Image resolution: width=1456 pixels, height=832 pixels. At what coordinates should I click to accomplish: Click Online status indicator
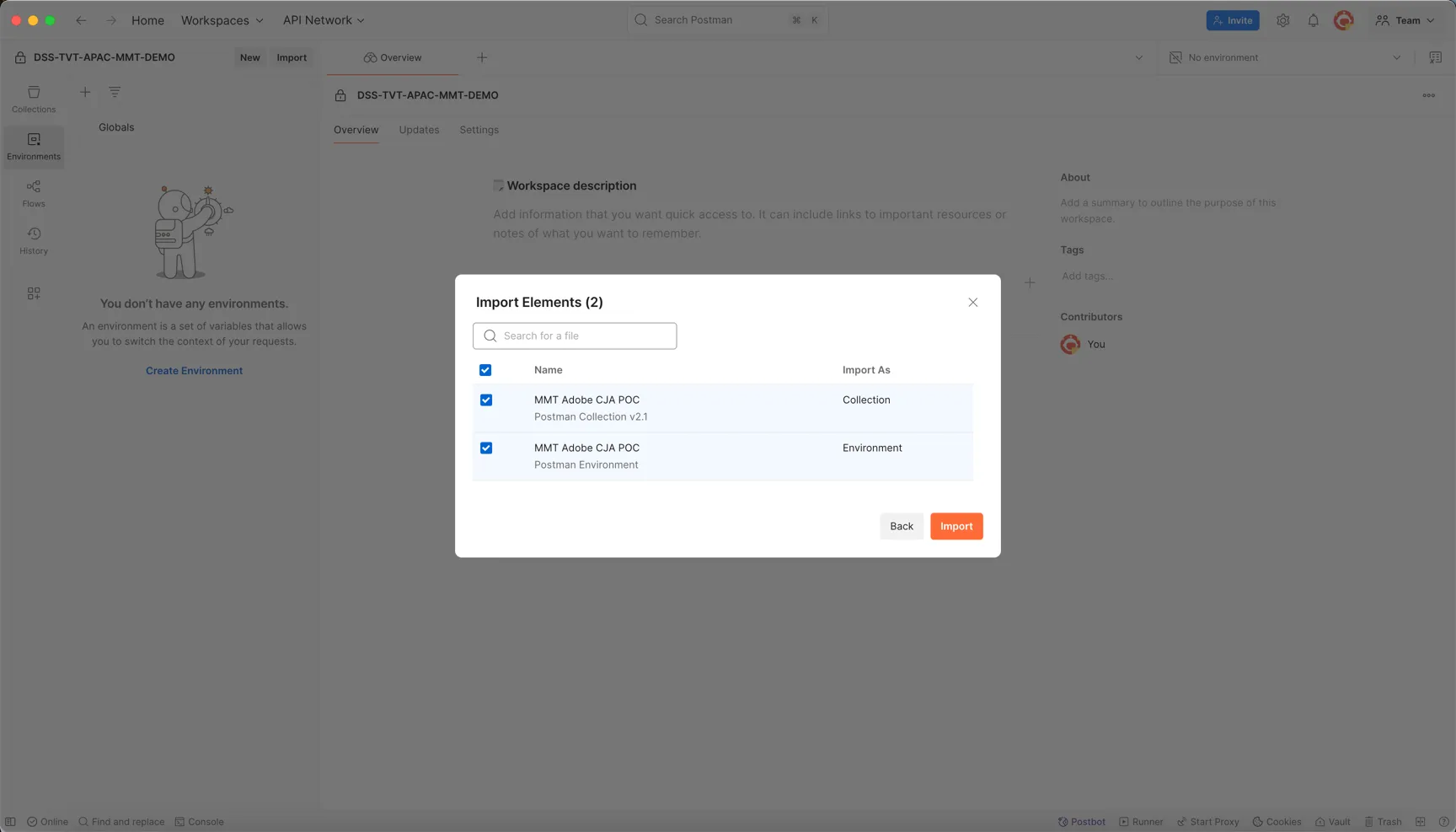[47, 822]
